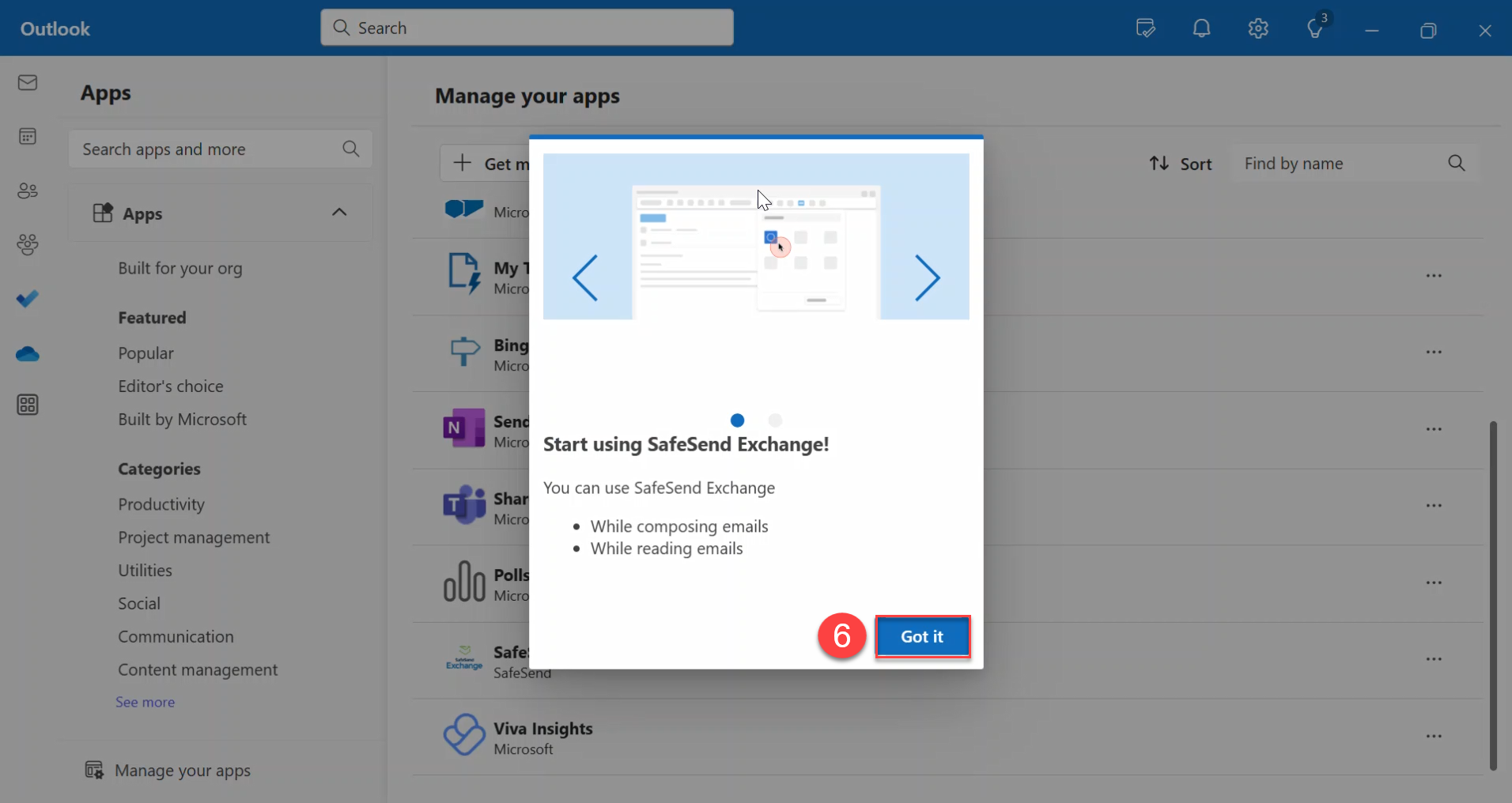Open the Utilities category

click(x=145, y=571)
